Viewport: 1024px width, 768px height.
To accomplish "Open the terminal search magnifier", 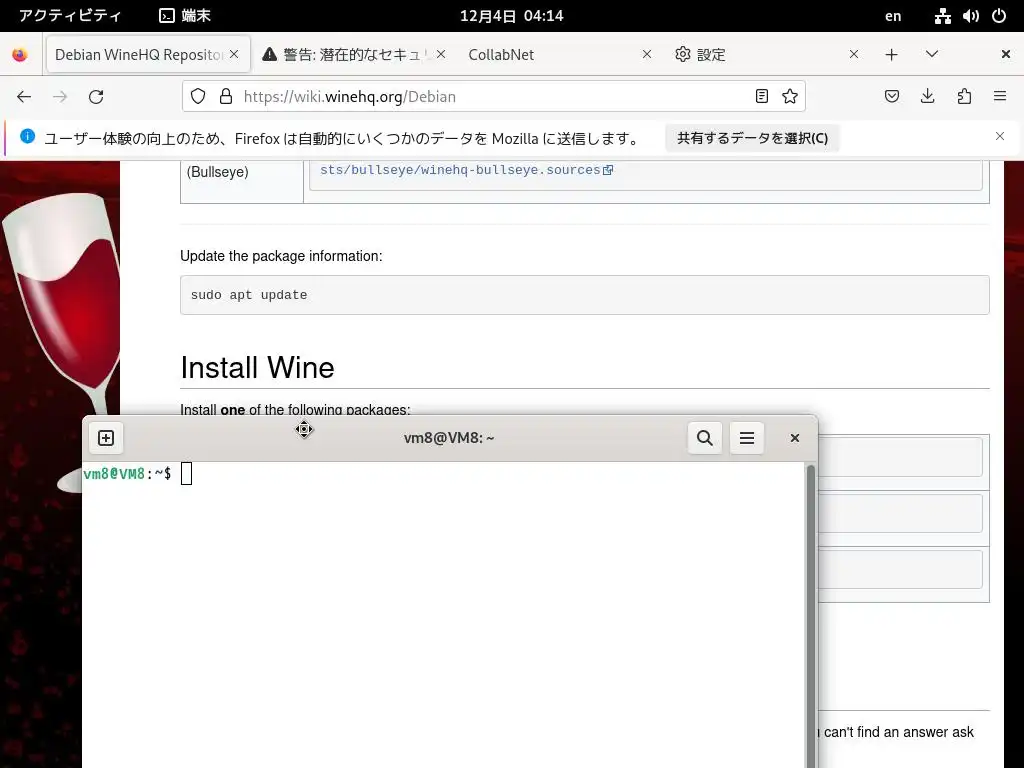I will coord(705,438).
